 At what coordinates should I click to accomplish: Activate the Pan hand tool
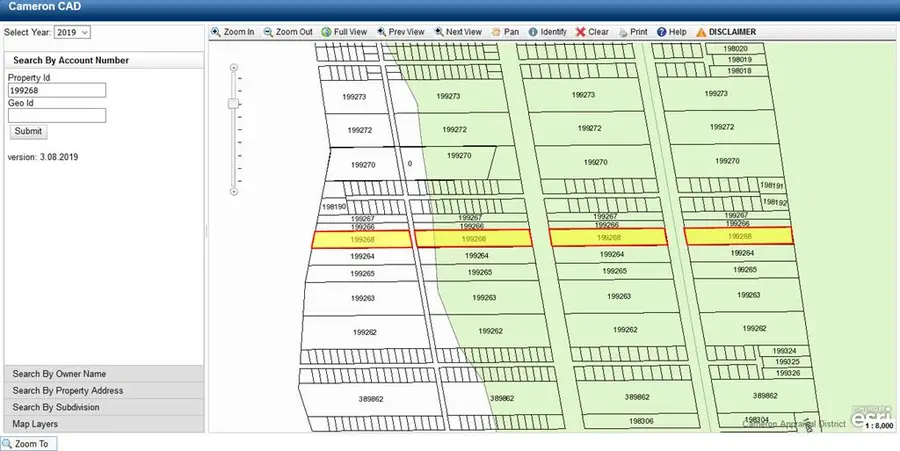point(505,32)
